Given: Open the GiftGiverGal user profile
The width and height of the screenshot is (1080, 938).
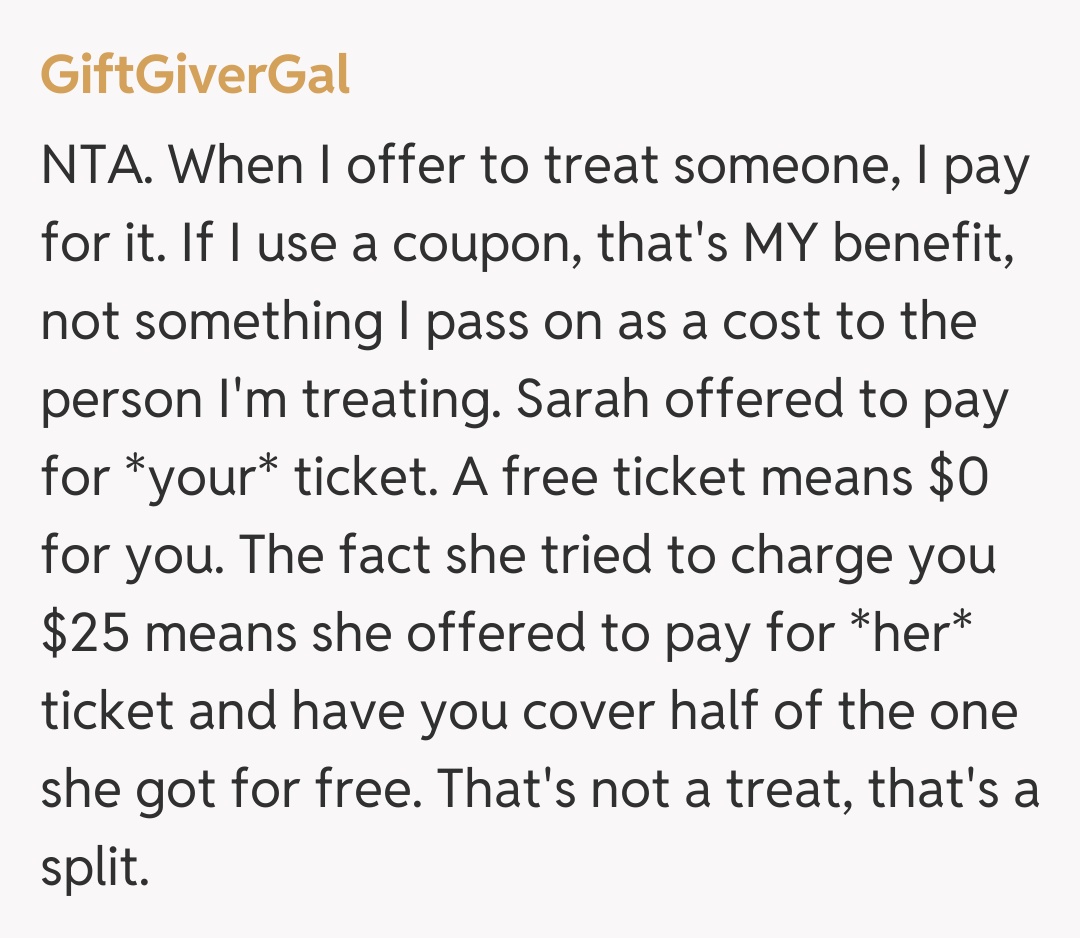Looking at the screenshot, I should (x=195, y=74).
